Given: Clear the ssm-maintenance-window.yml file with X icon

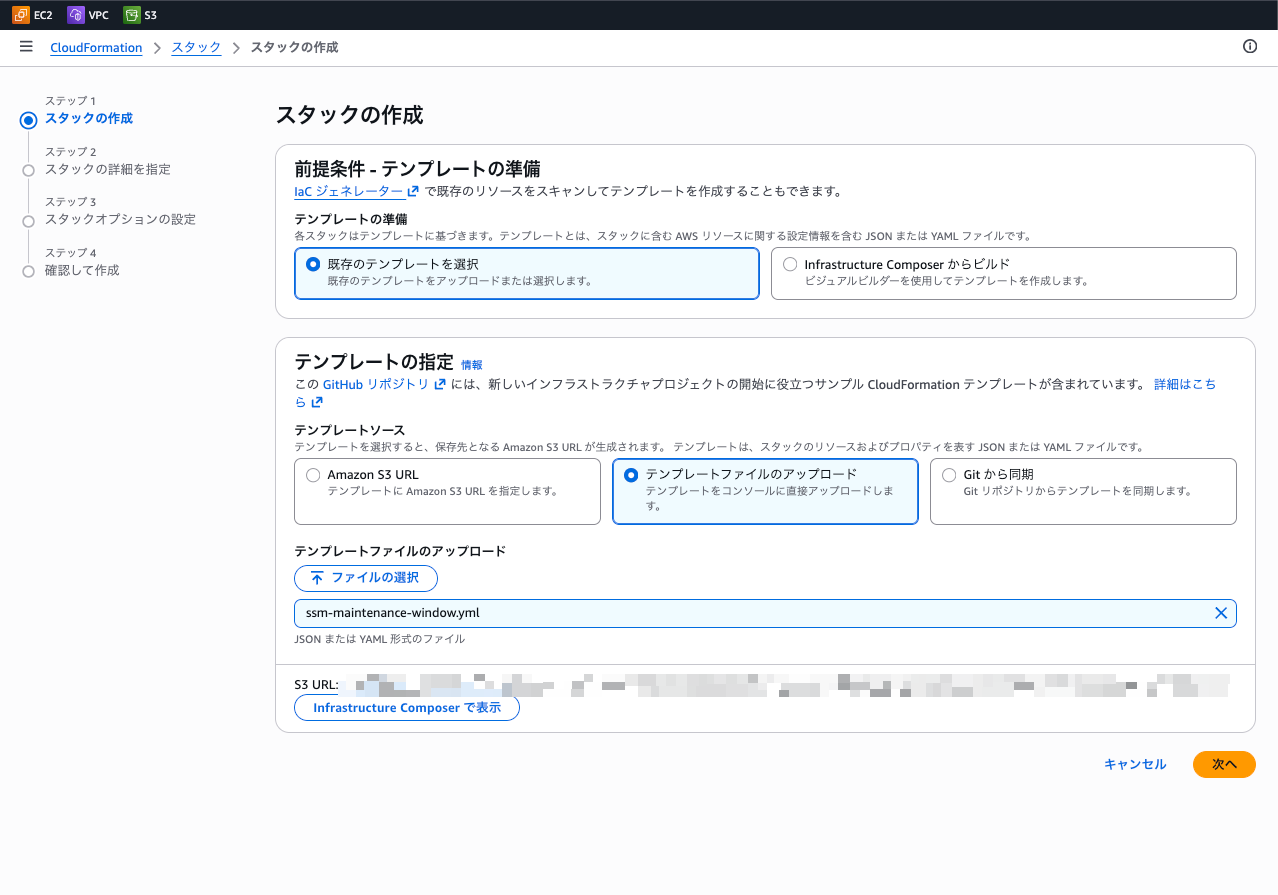Looking at the screenshot, I should (x=1220, y=613).
